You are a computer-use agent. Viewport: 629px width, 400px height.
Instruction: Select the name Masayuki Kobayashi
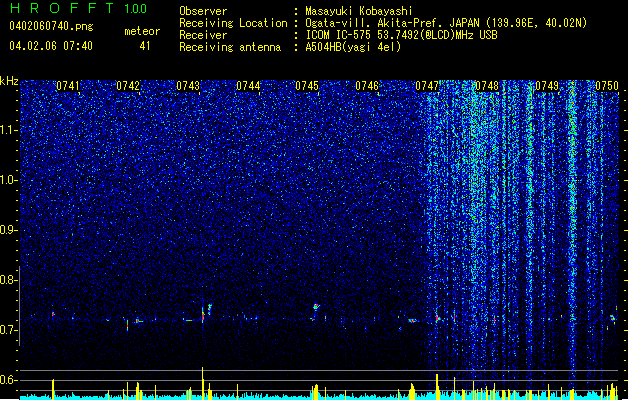[x=359, y=11]
